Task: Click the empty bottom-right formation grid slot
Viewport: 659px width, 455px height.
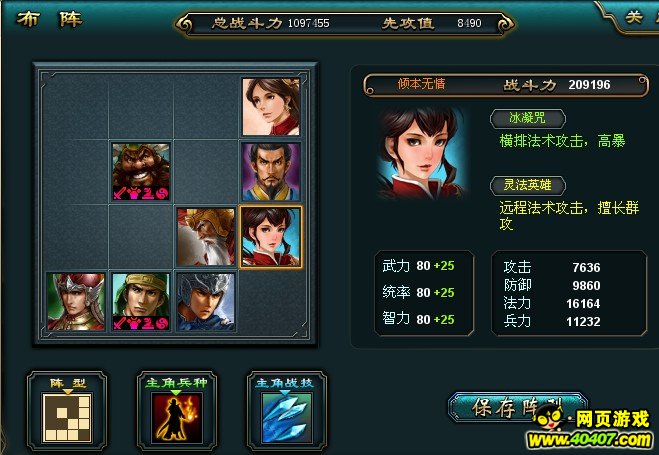Action: pos(271,302)
